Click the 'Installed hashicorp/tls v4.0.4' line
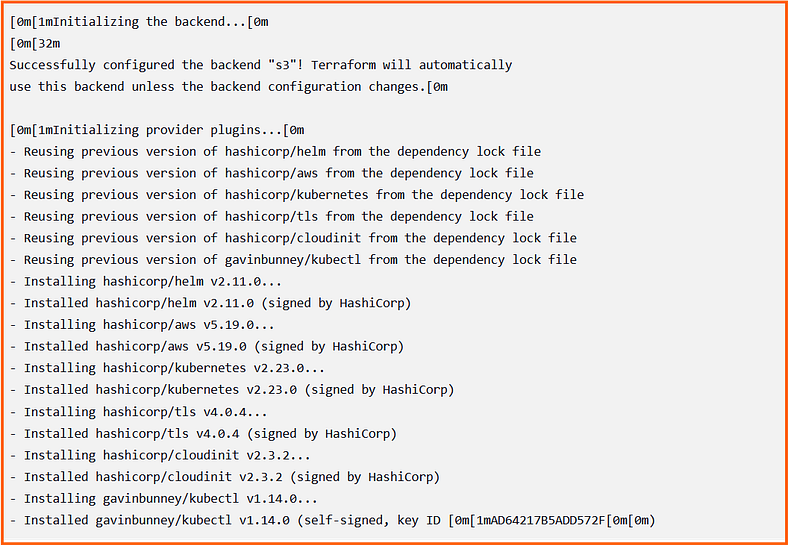This screenshot has height=545, width=788. [x=203, y=433]
